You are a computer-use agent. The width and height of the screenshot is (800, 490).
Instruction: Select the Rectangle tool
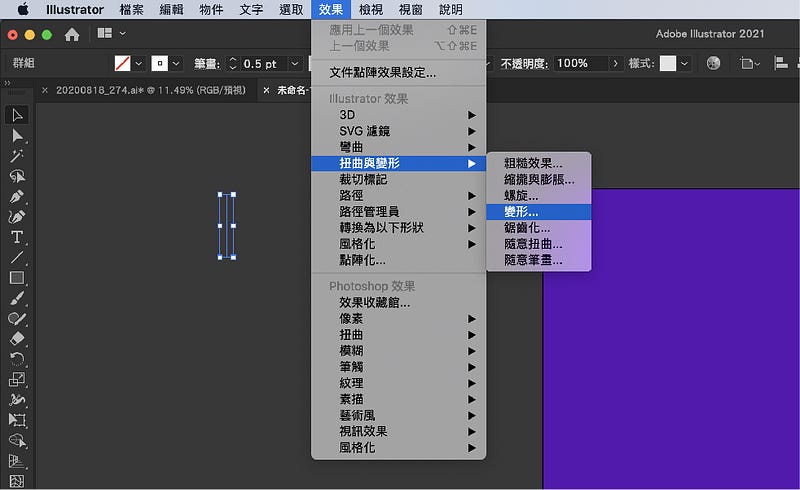click(x=17, y=278)
